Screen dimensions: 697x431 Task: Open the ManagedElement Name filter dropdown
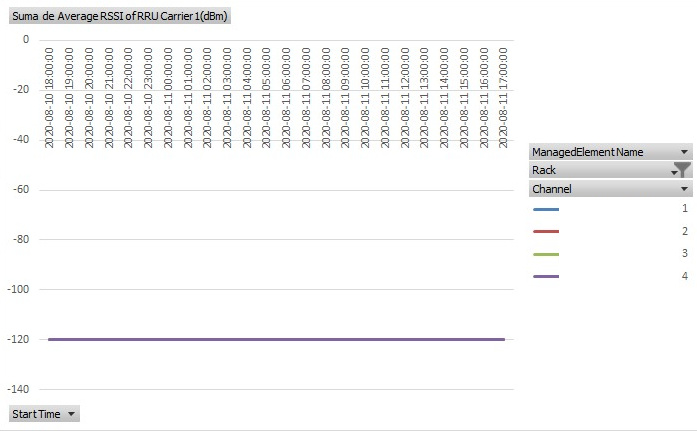(x=684, y=152)
